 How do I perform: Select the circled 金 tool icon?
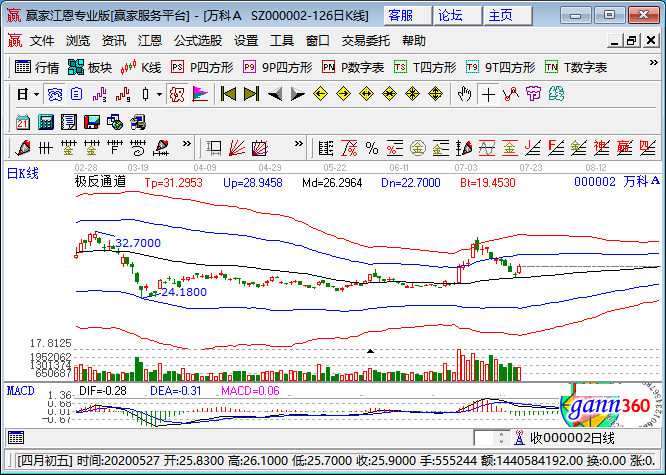coord(418,148)
